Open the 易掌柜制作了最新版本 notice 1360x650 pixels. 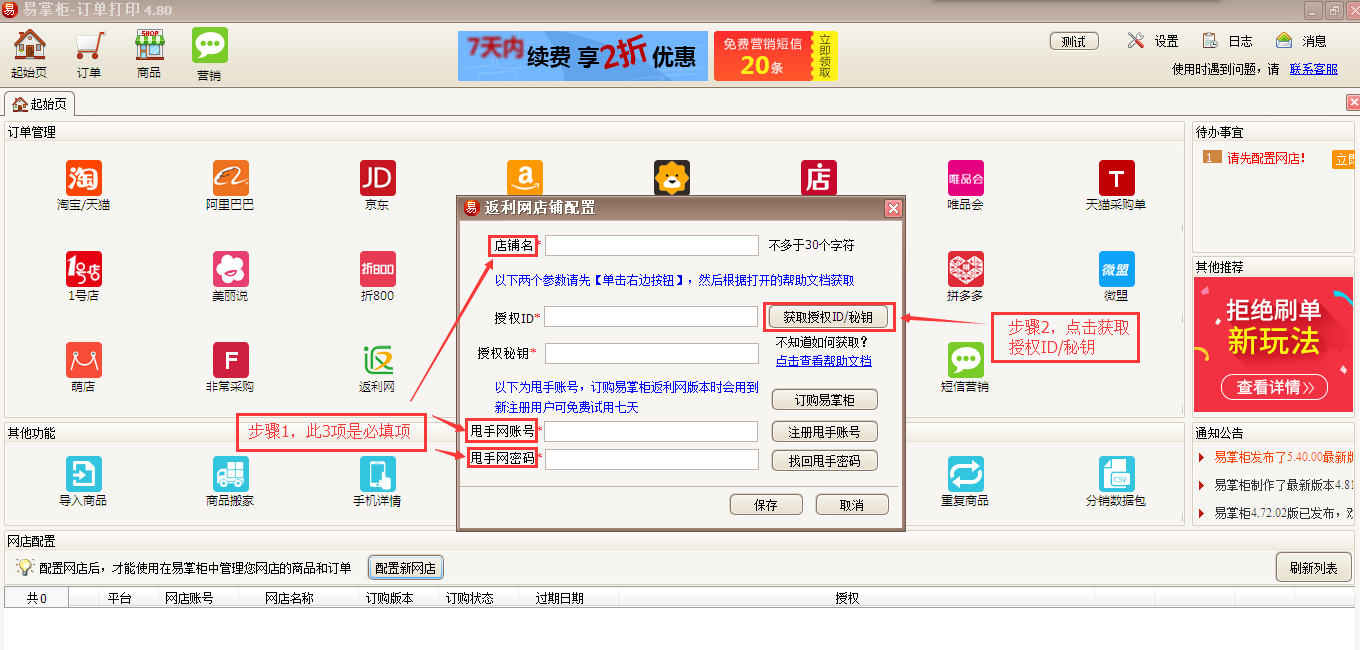pyautogui.click(x=1286, y=485)
